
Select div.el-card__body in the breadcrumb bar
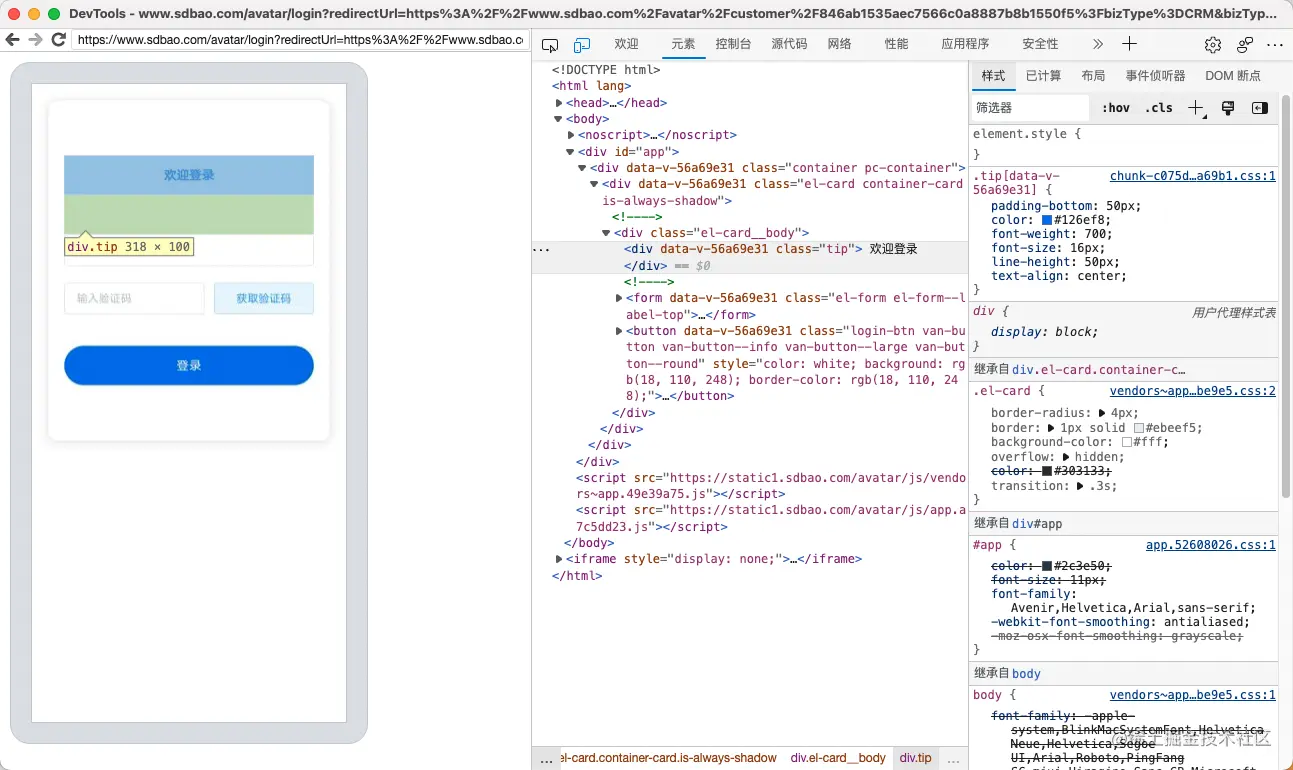838,758
